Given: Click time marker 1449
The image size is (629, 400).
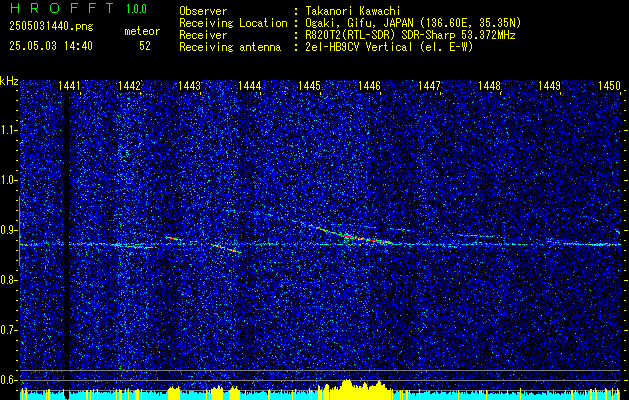Looking at the screenshot, I should point(549,85).
